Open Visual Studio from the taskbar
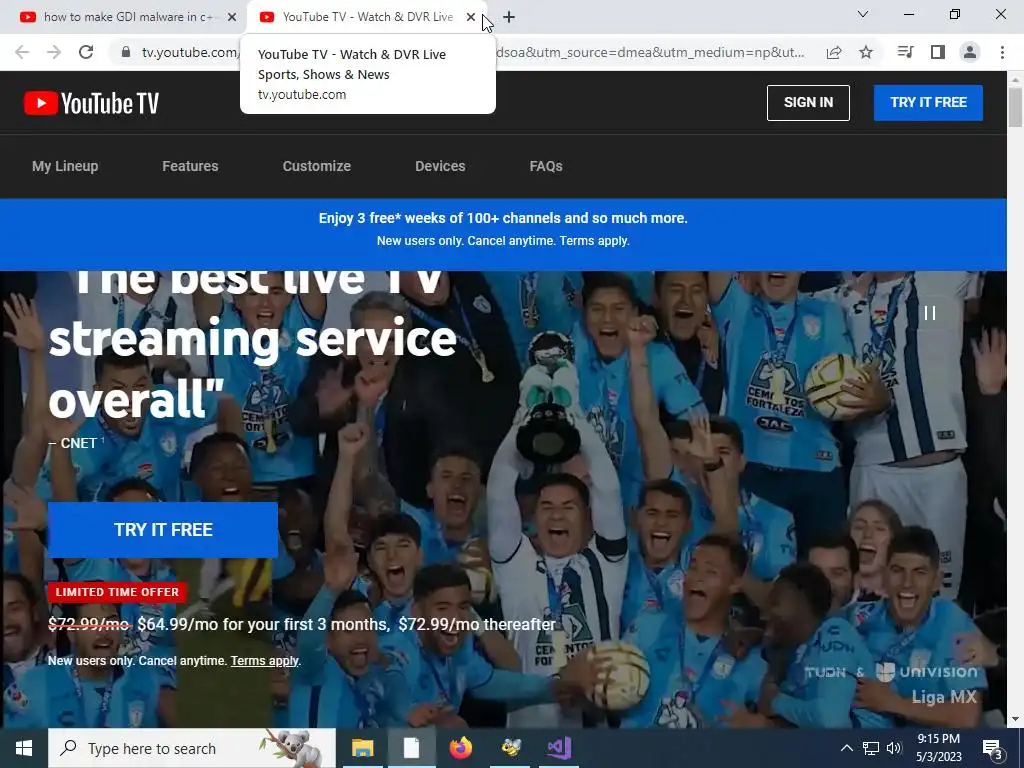Viewport: 1024px width, 768px height. 559,748
